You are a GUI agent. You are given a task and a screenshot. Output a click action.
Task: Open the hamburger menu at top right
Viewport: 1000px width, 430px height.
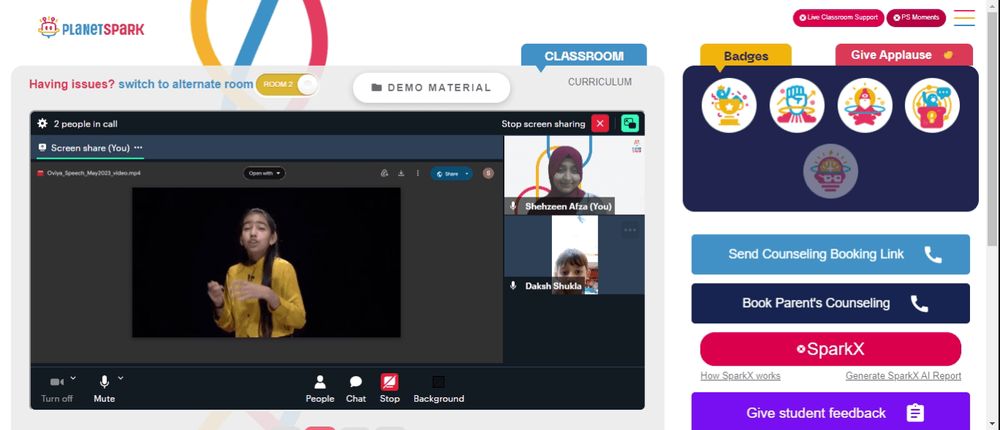(964, 18)
